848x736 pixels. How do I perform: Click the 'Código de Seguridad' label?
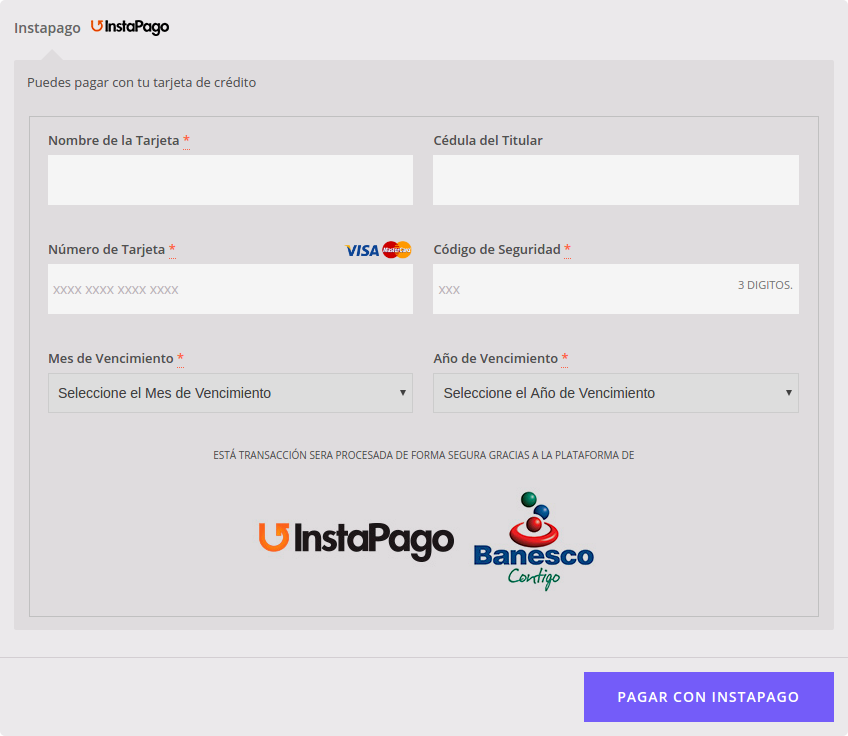497,250
